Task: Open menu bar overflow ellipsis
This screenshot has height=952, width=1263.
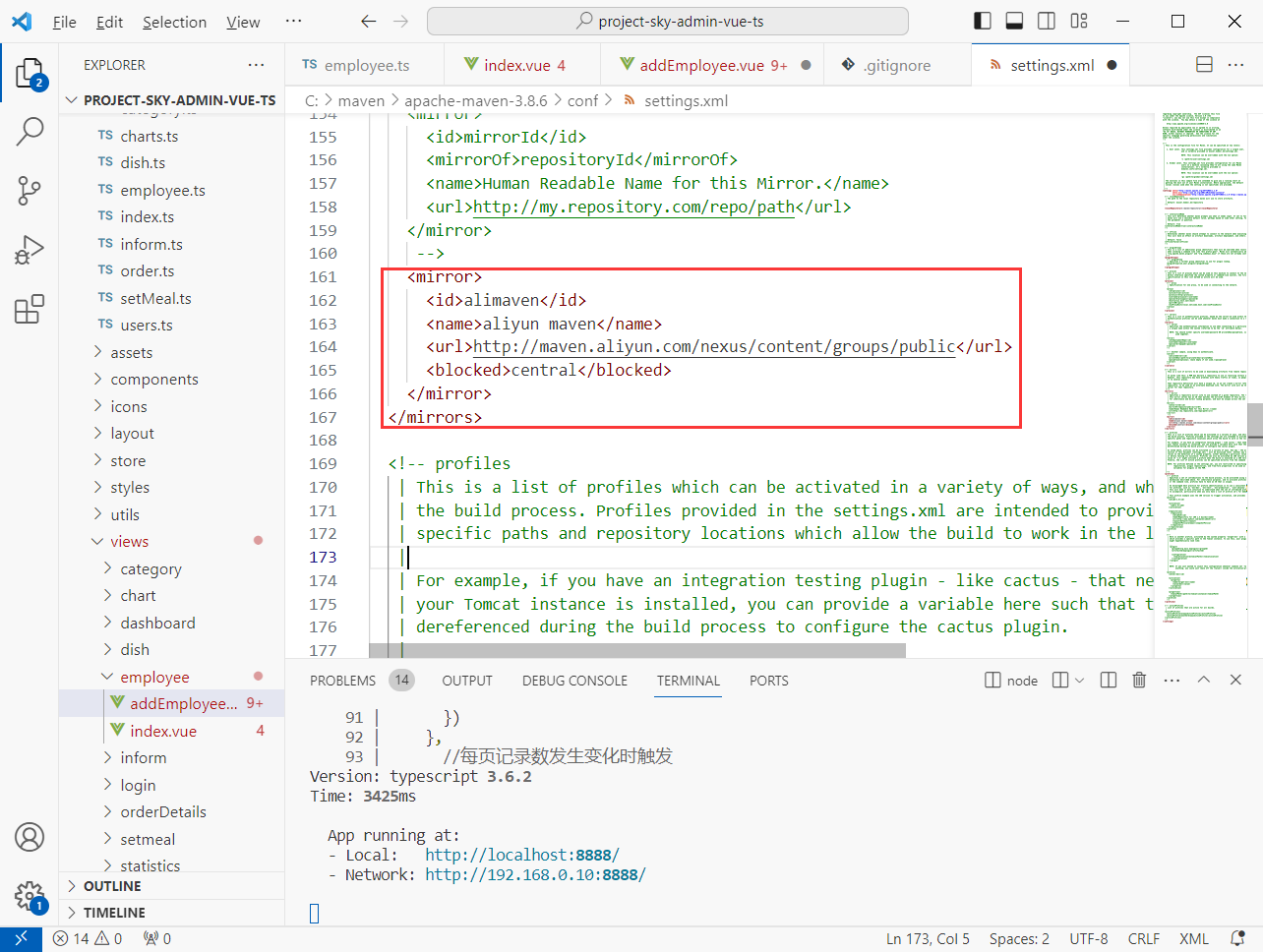Action: pyautogui.click(x=293, y=21)
